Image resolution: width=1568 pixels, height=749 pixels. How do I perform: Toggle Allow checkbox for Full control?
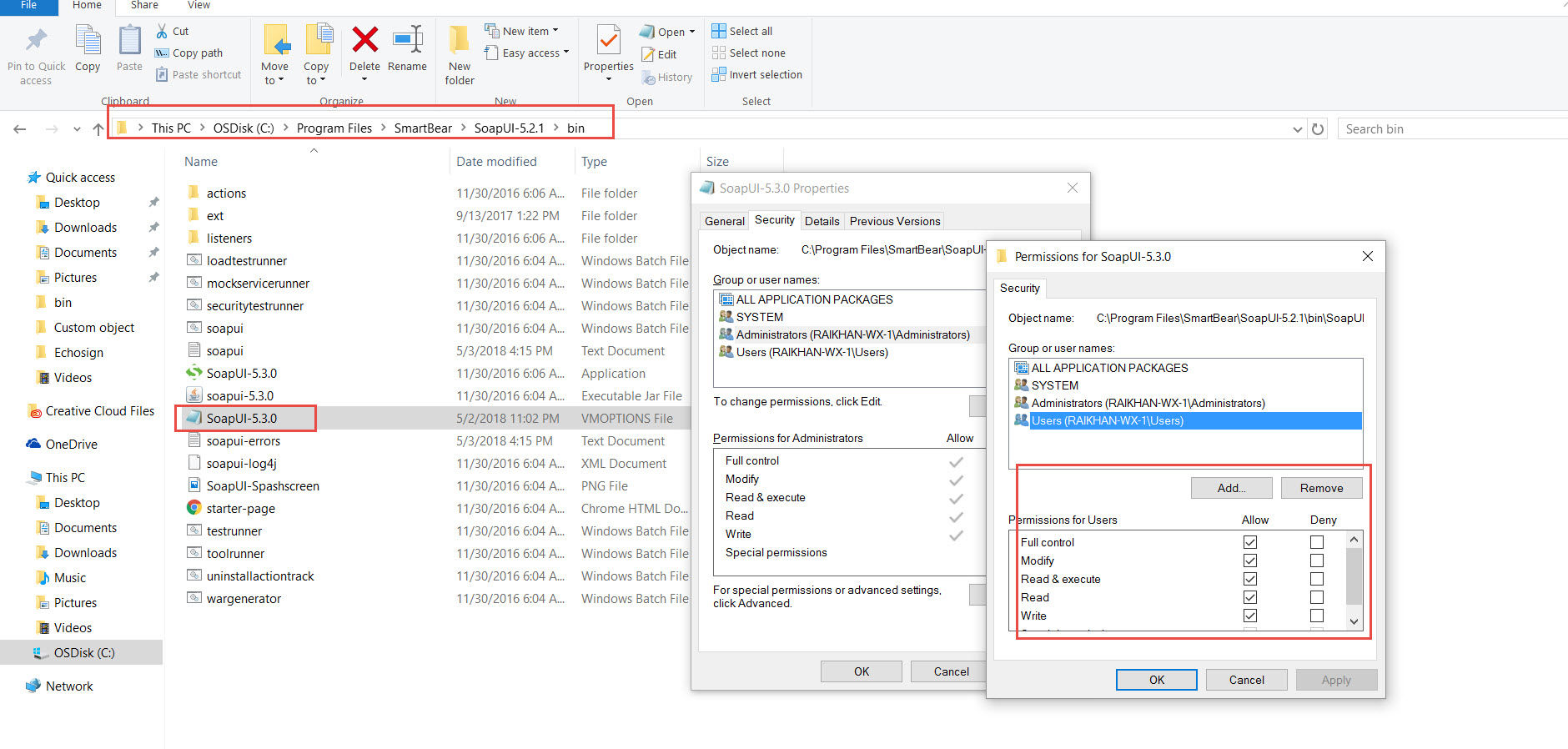point(1250,542)
